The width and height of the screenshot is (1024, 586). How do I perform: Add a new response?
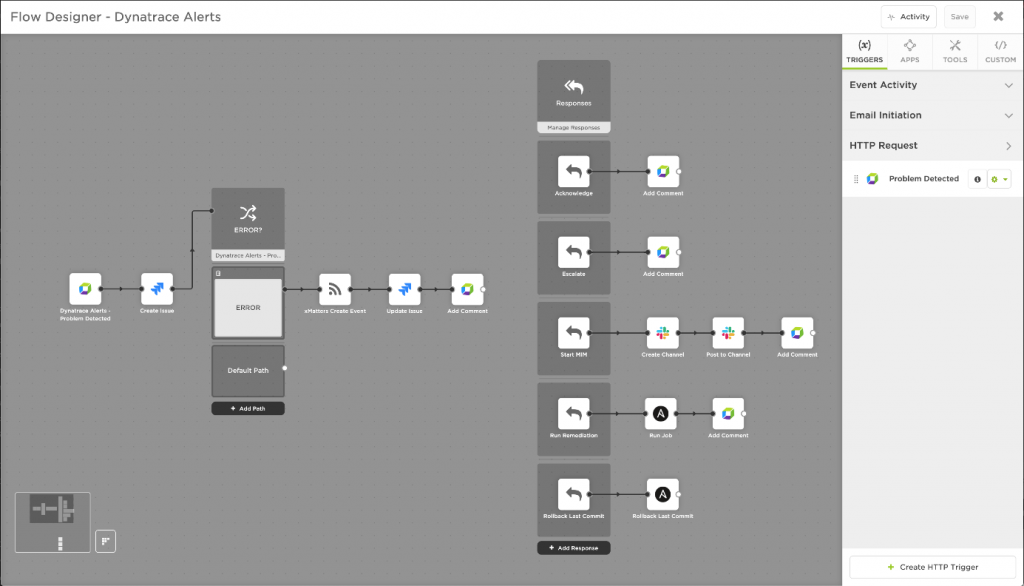[x=573, y=548]
